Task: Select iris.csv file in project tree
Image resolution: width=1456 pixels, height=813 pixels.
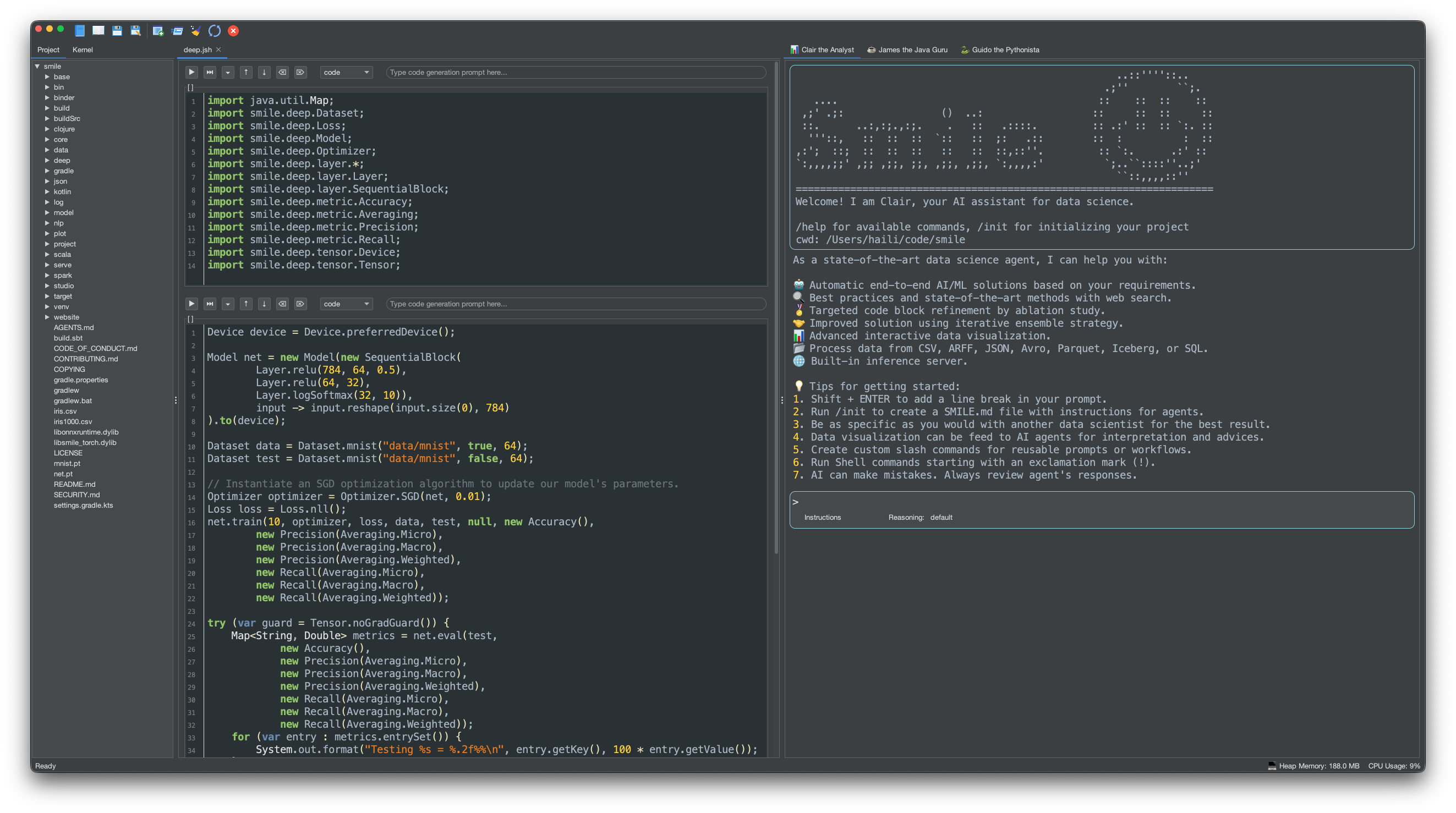Action: click(65, 411)
